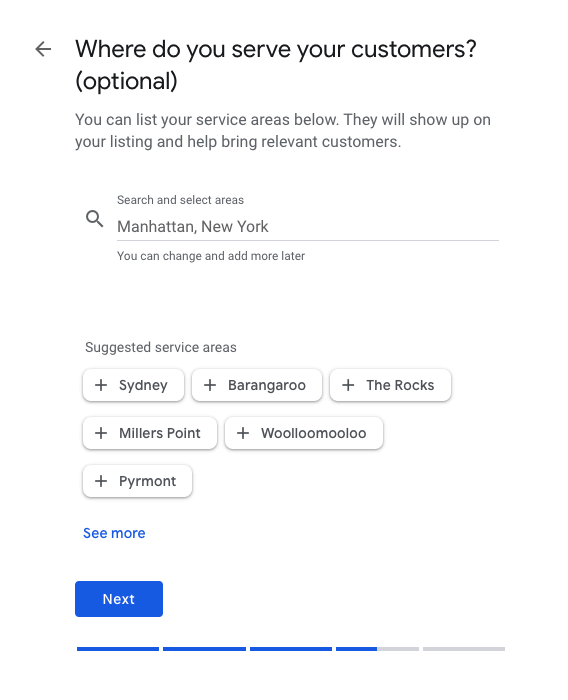The width and height of the screenshot is (568, 700).
Task: Click the setup progress bar
Action: (291, 649)
